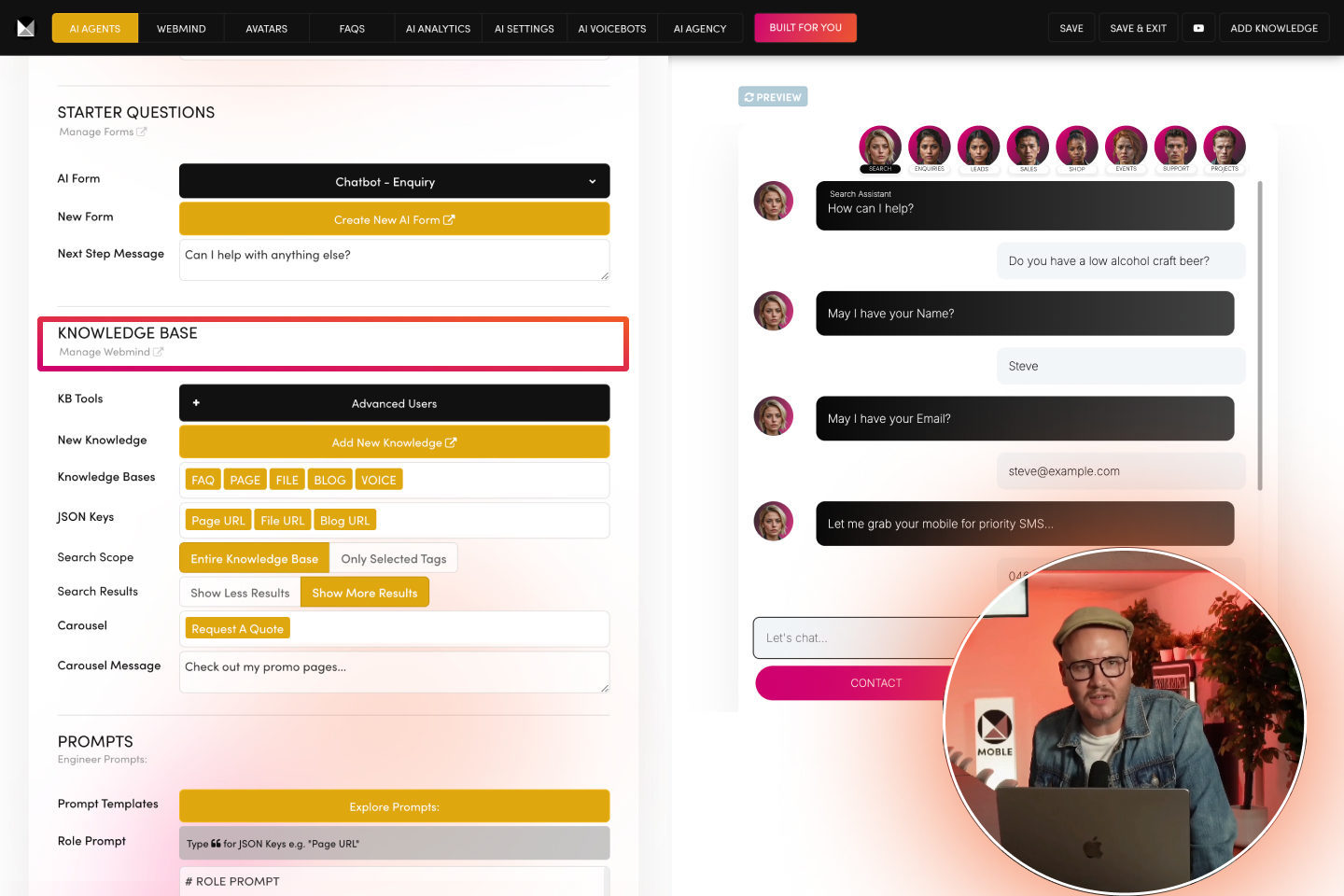Expand the Advanced Users KB Tools section
This screenshot has width=1344, height=896.
tap(394, 403)
